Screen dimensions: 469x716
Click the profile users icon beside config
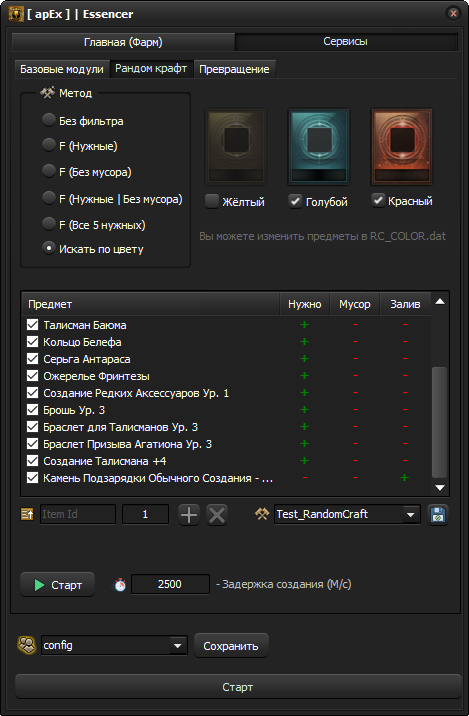tap(26, 646)
